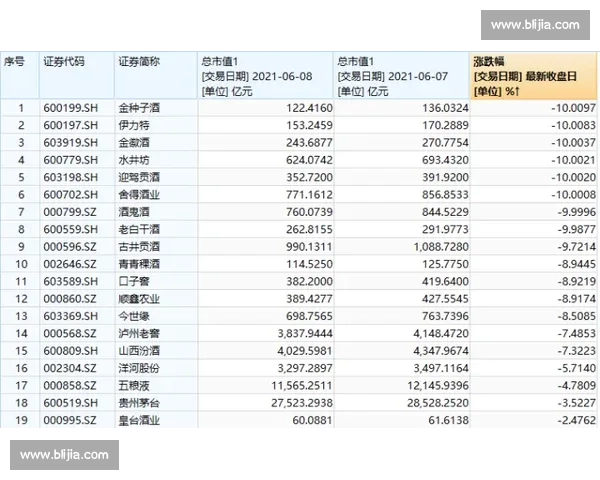This screenshot has width=600, height=480.
Task: Select stock code 603198.SH
Action: pos(70,177)
